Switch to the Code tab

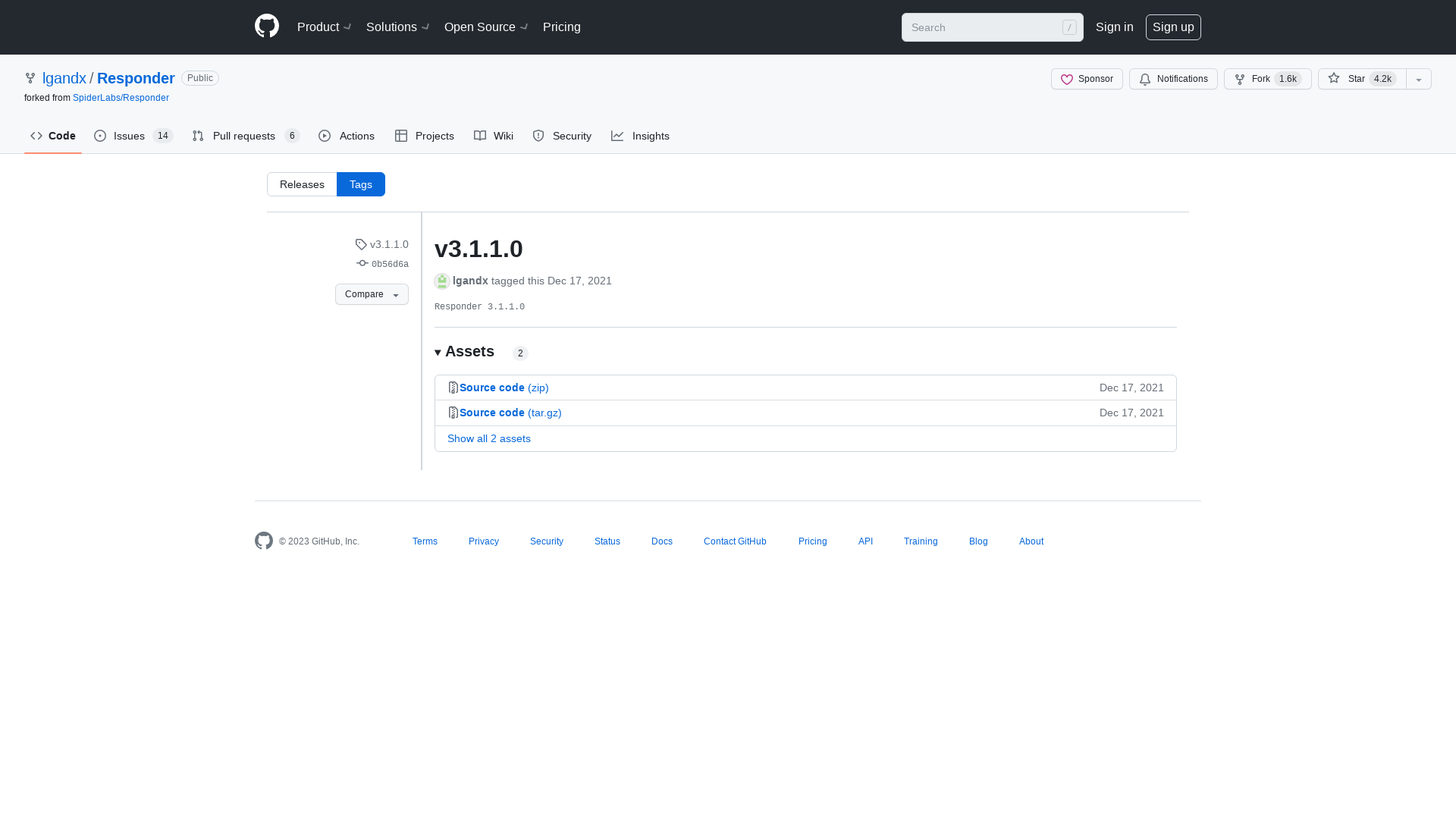click(x=53, y=136)
